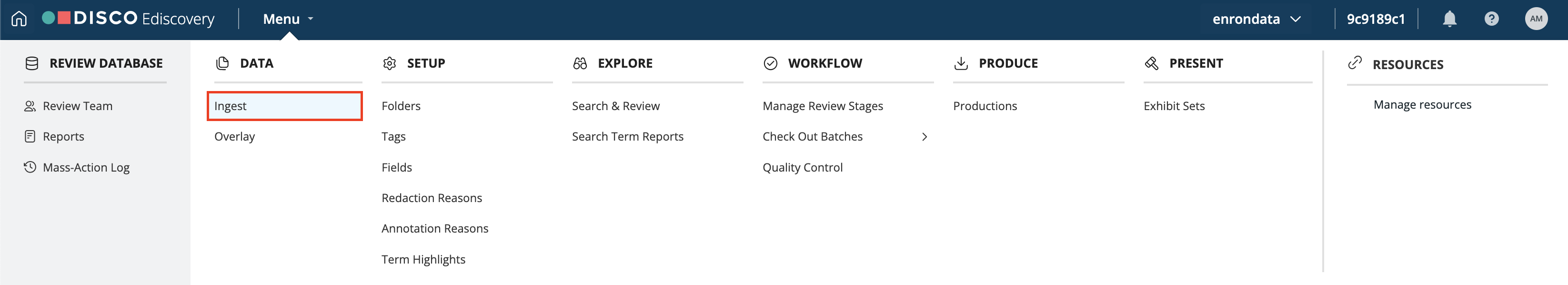Open Search & Review
This screenshot has height=285, width=1568.
pyautogui.click(x=615, y=106)
